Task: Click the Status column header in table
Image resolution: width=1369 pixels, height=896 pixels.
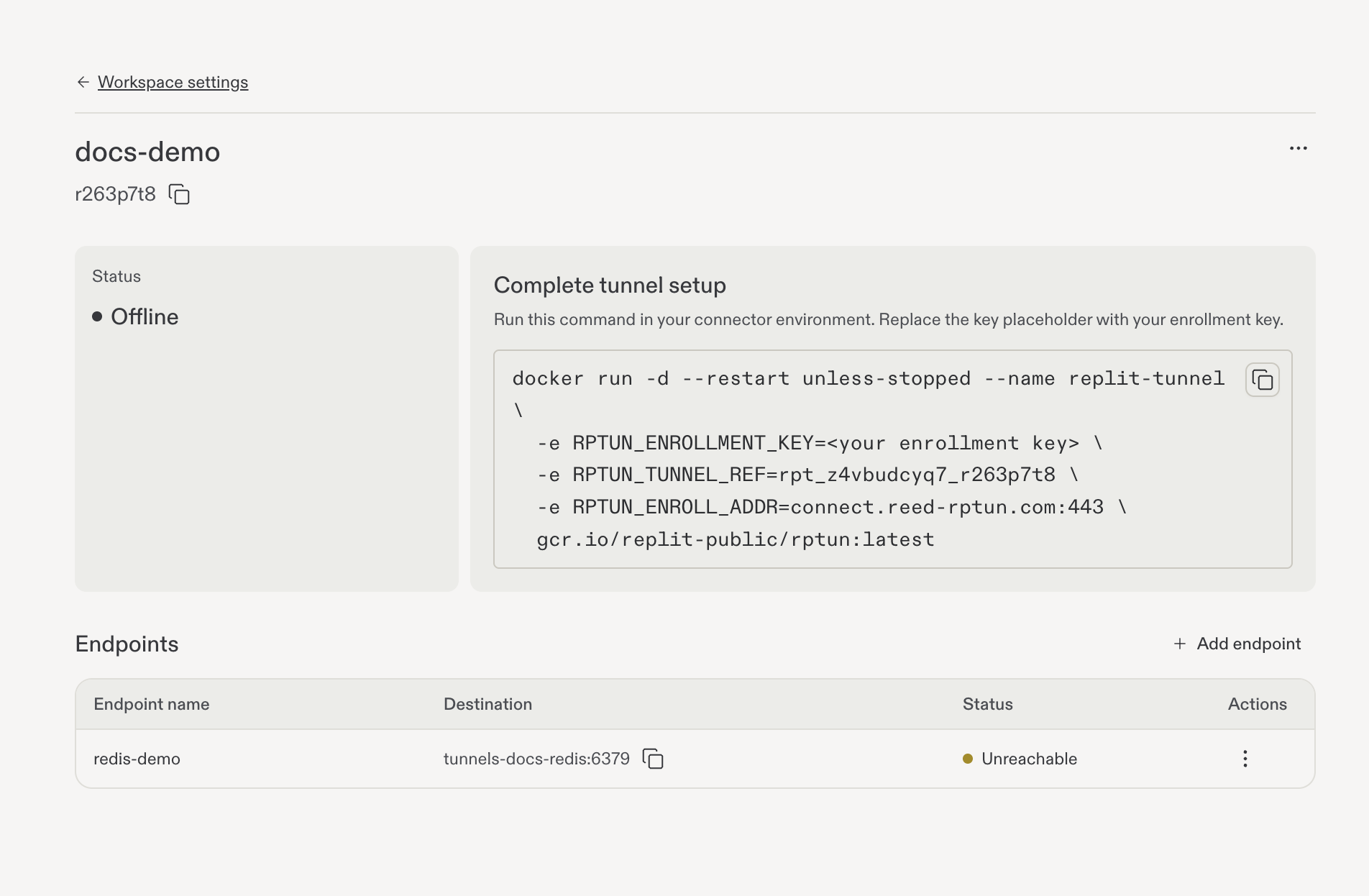Action: (x=987, y=704)
